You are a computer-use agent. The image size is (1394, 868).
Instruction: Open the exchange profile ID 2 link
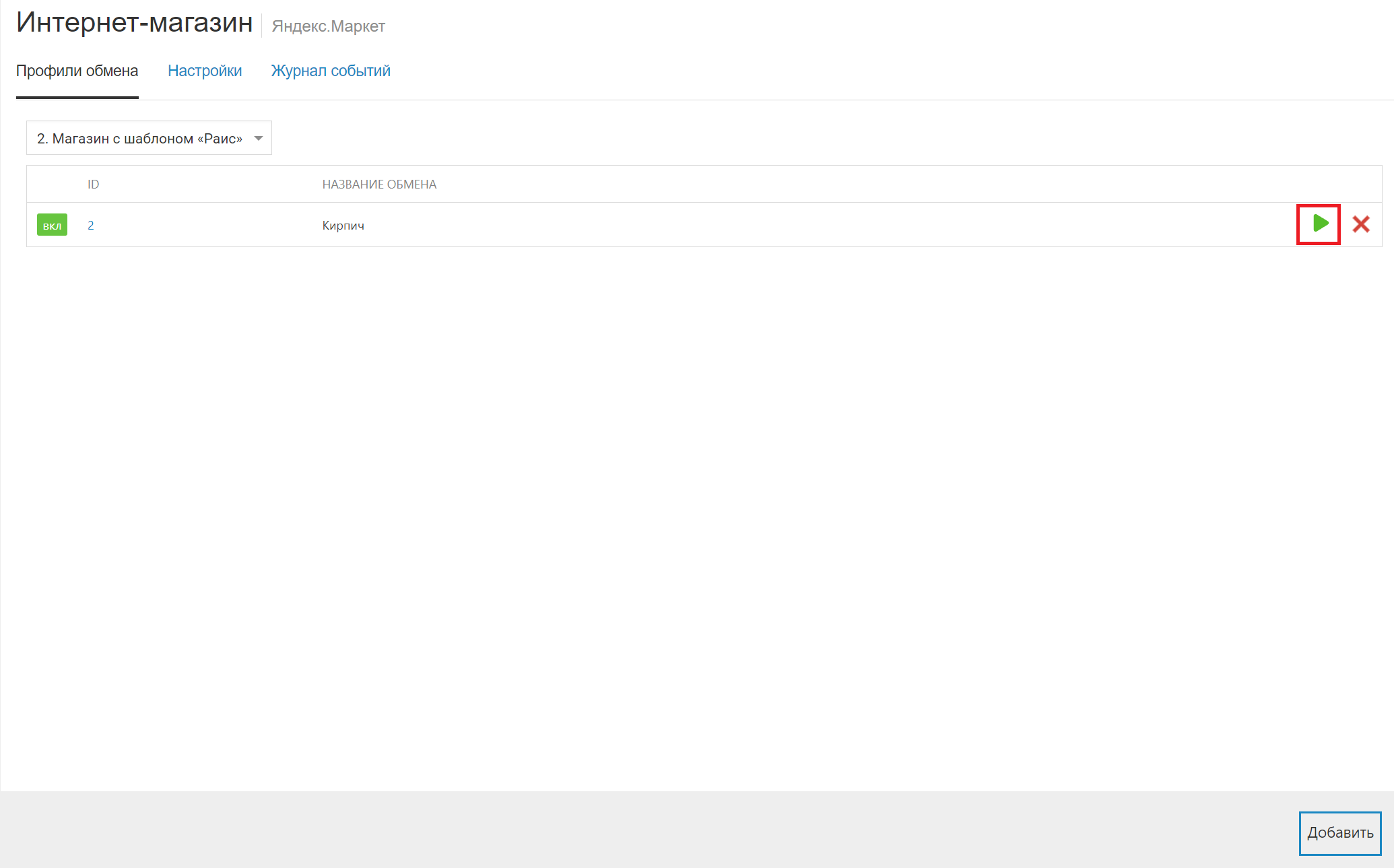[x=91, y=226]
